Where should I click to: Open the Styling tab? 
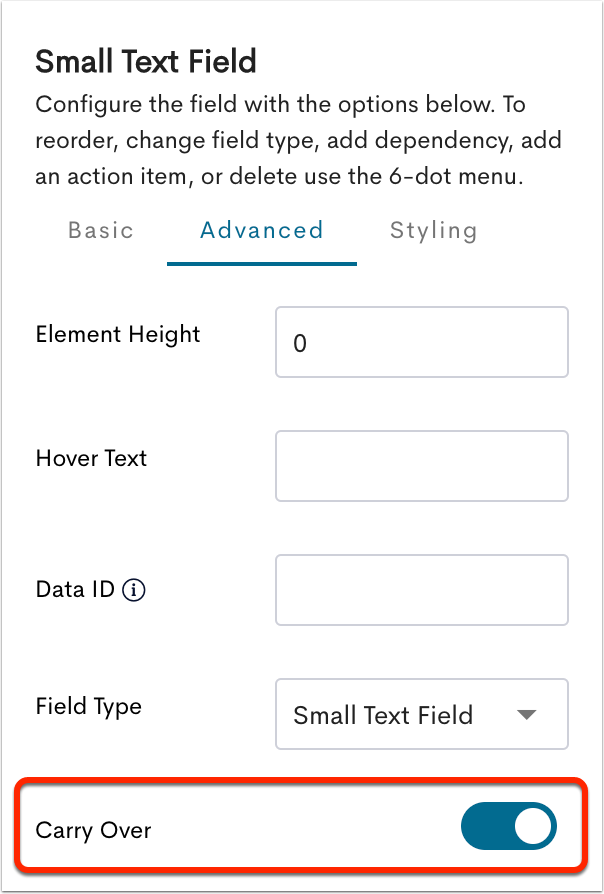coord(433,231)
